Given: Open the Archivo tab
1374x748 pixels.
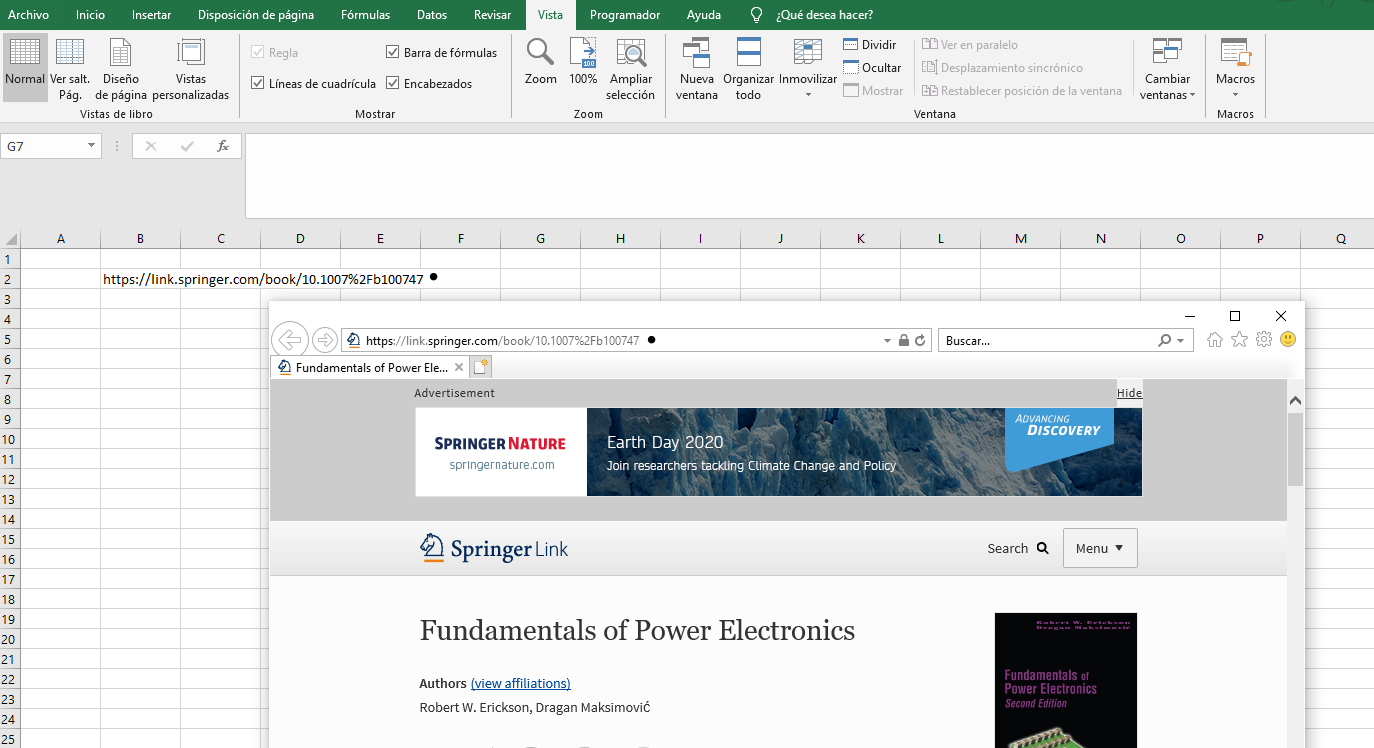Looking at the screenshot, I should click(28, 15).
